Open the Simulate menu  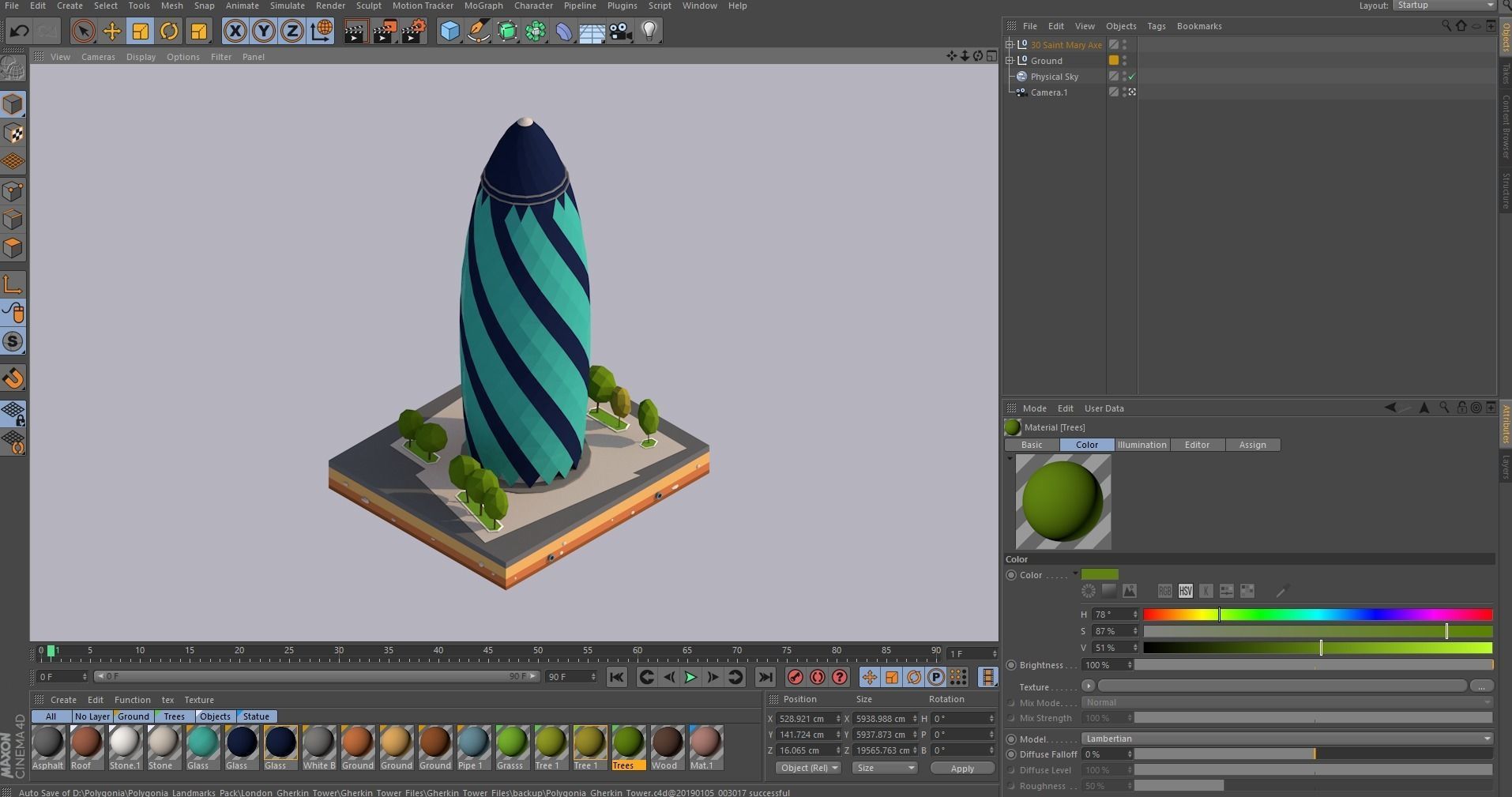pos(287,6)
